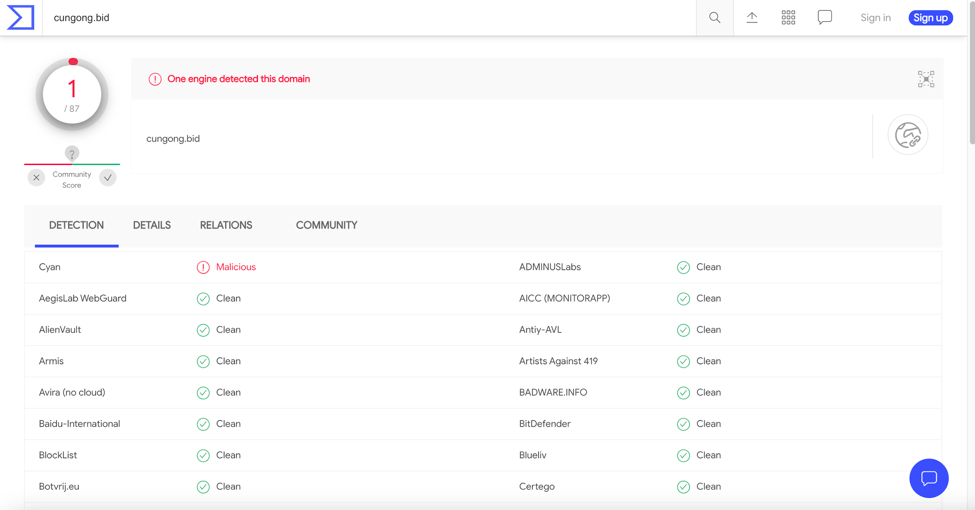Click the clean check icon for Armis

click(203, 361)
